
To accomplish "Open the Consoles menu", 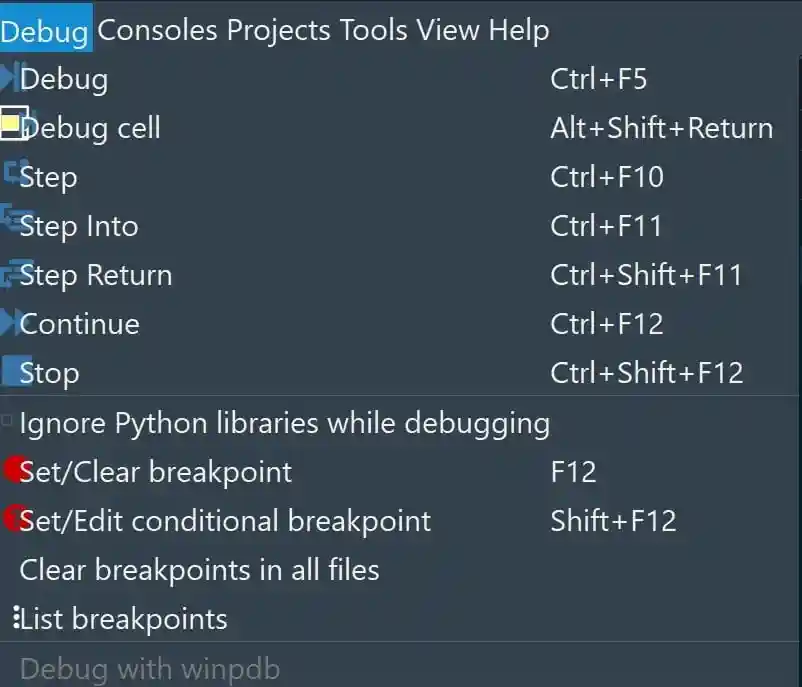I will (x=157, y=30).
